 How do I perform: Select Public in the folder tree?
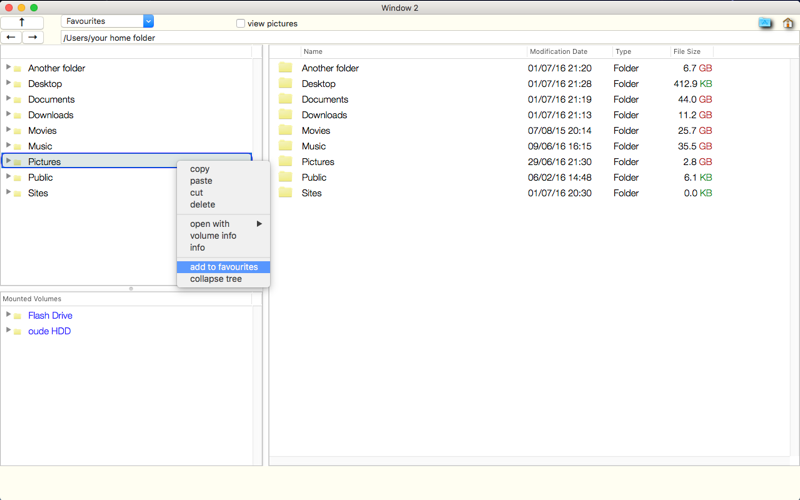[40, 178]
